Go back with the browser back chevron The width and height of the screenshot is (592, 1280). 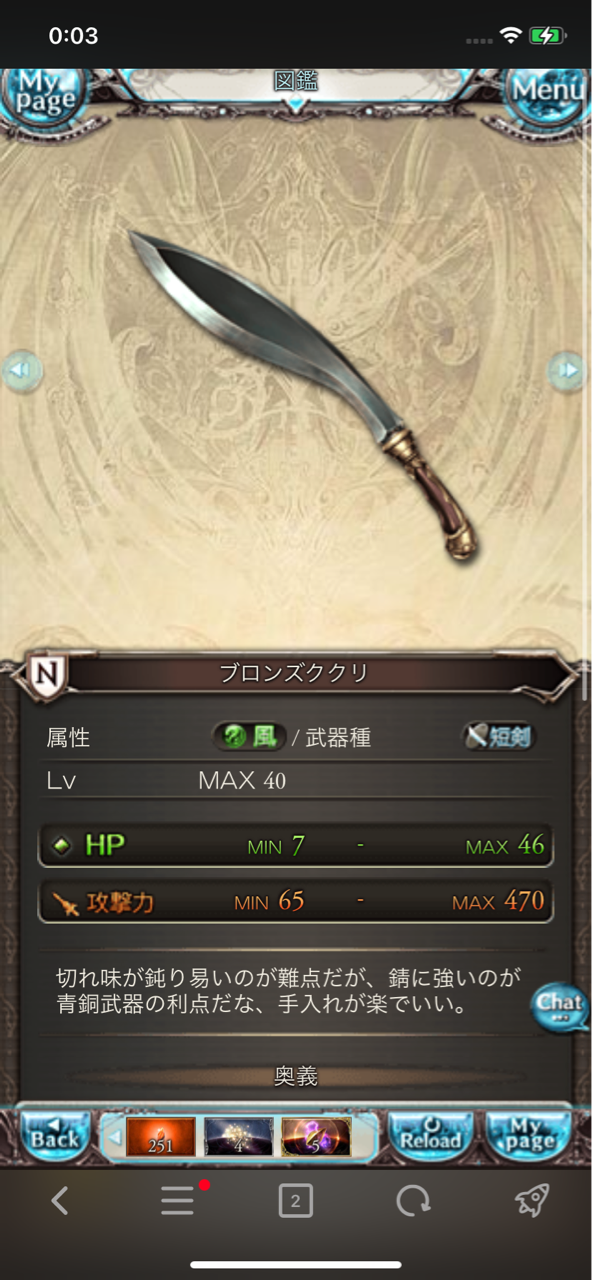(60, 1201)
